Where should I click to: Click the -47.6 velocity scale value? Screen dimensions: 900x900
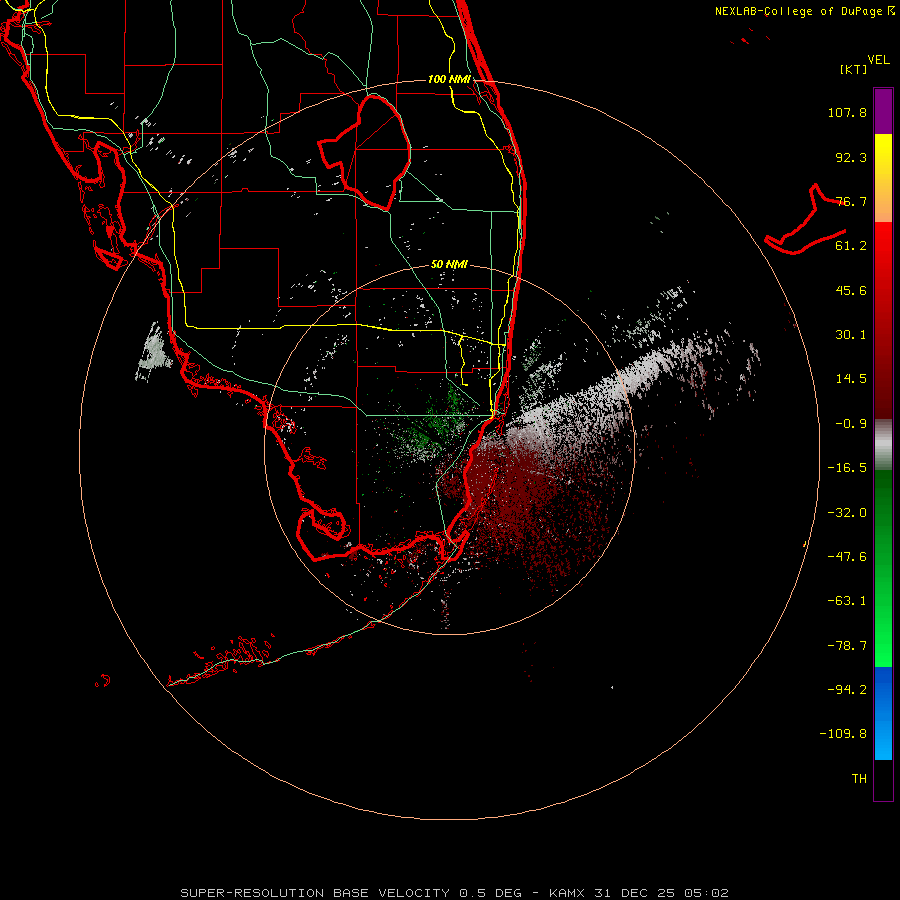tap(847, 557)
